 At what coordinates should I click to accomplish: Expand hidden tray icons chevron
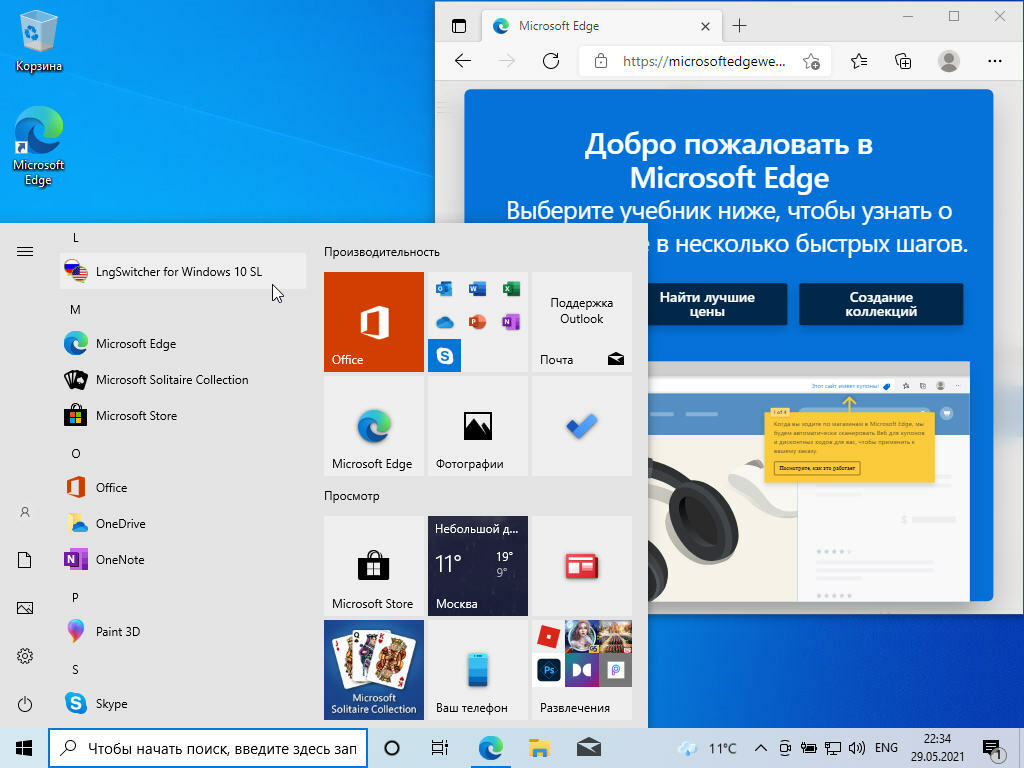(x=760, y=748)
